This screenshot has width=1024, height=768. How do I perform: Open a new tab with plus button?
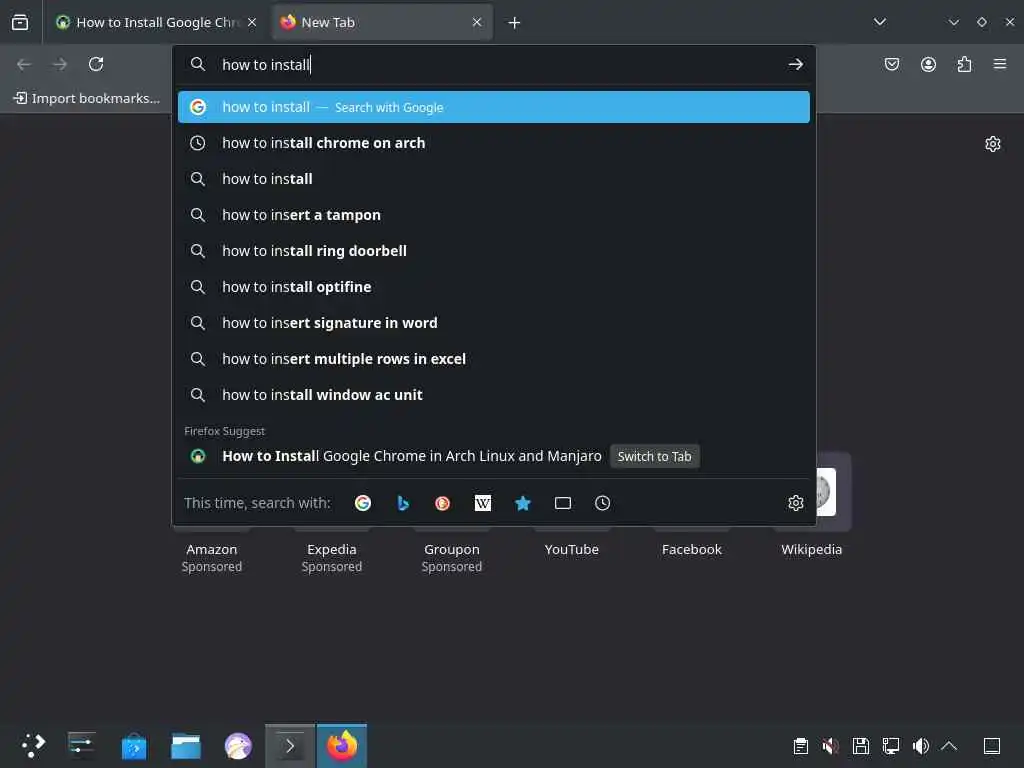point(515,23)
